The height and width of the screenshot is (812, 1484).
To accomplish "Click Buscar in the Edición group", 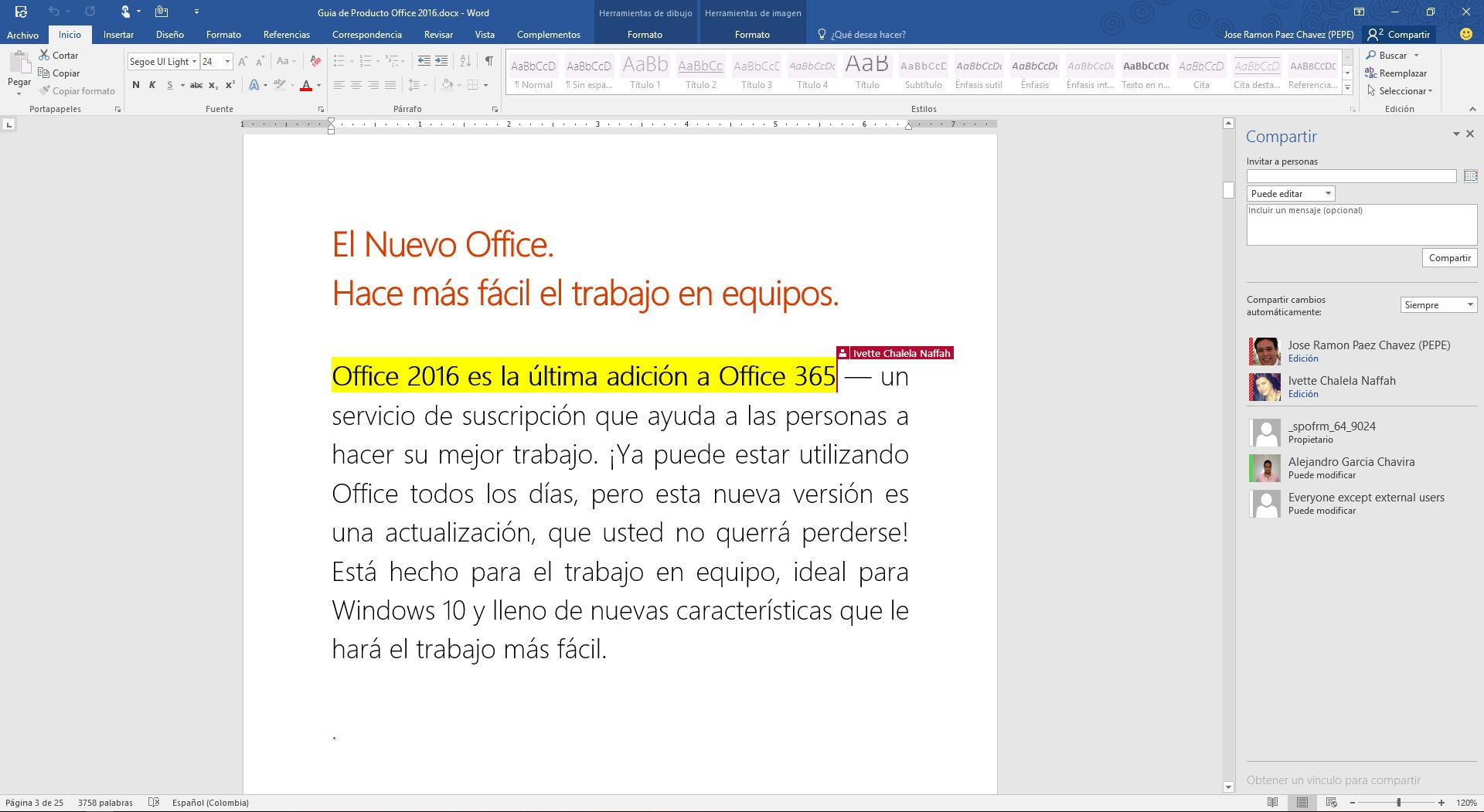I will tap(1385, 56).
